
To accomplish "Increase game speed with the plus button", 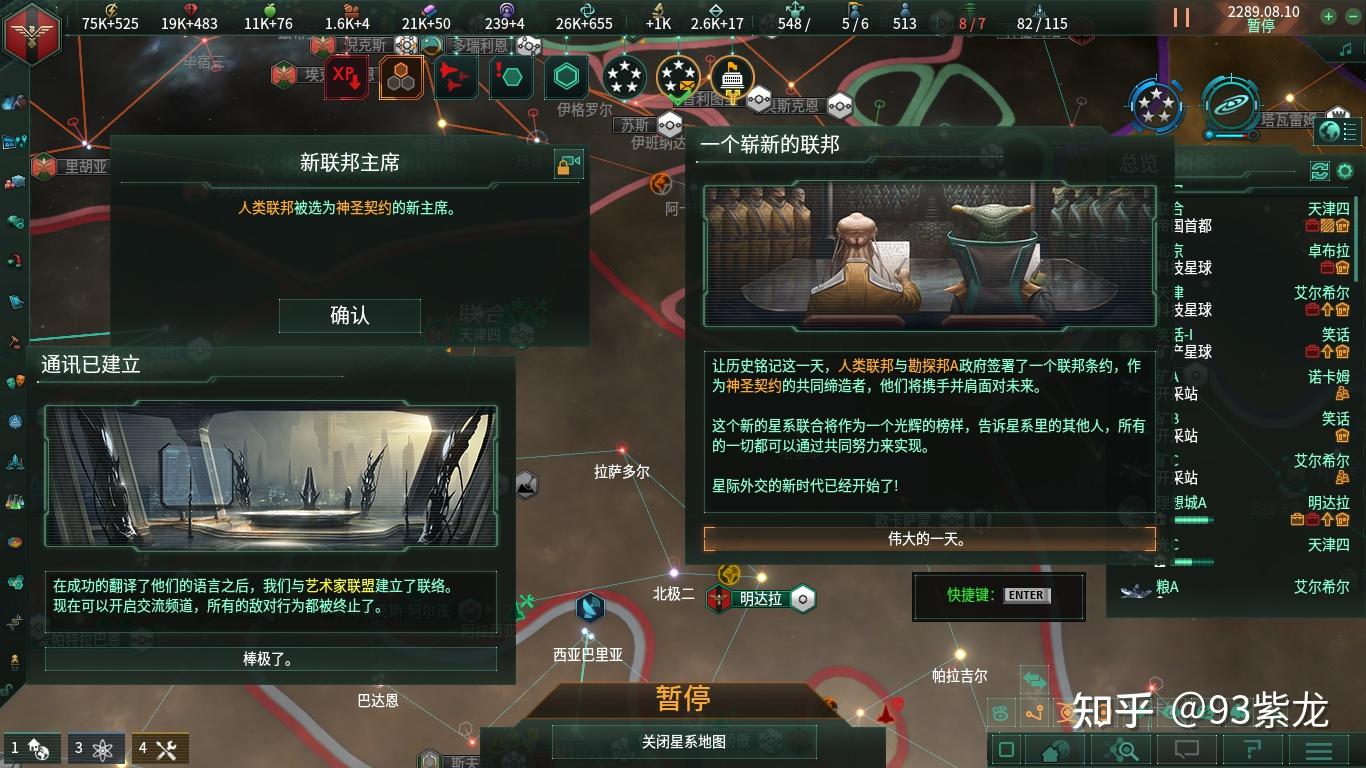I will tap(1328, 16).
